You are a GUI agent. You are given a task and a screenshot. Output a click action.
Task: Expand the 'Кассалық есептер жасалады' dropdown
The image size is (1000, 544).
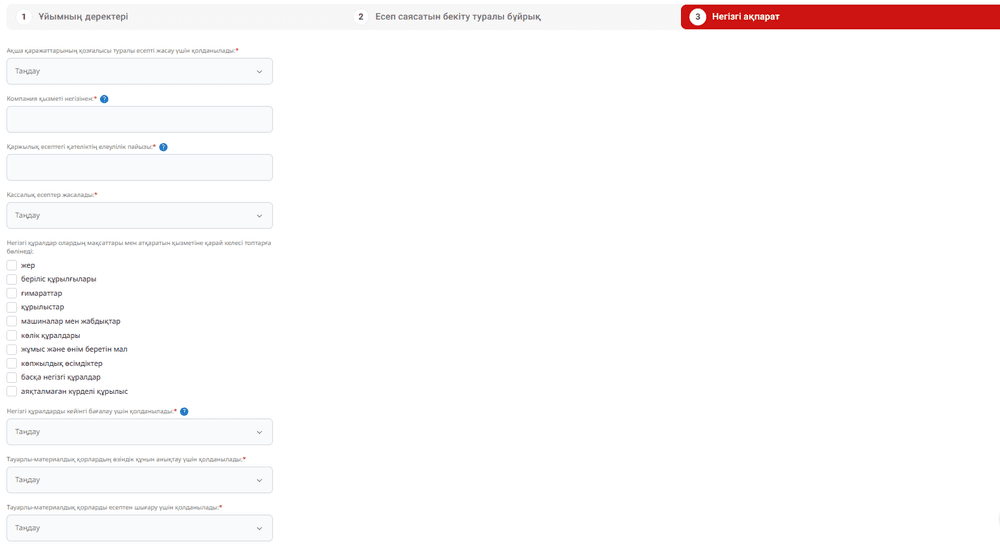coord(139,215)
